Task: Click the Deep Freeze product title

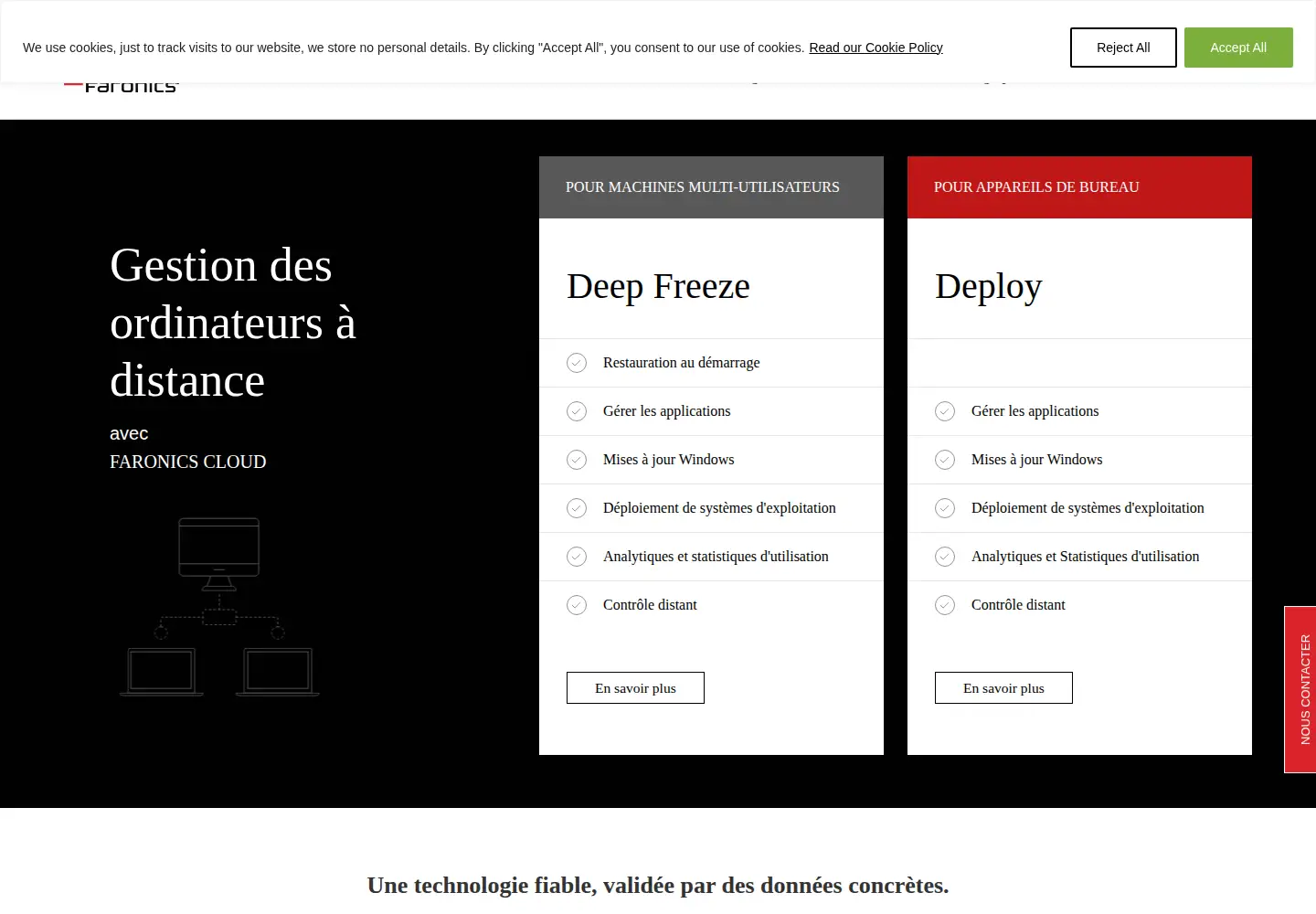Action: pyautogui.click(x=658, y=287)
